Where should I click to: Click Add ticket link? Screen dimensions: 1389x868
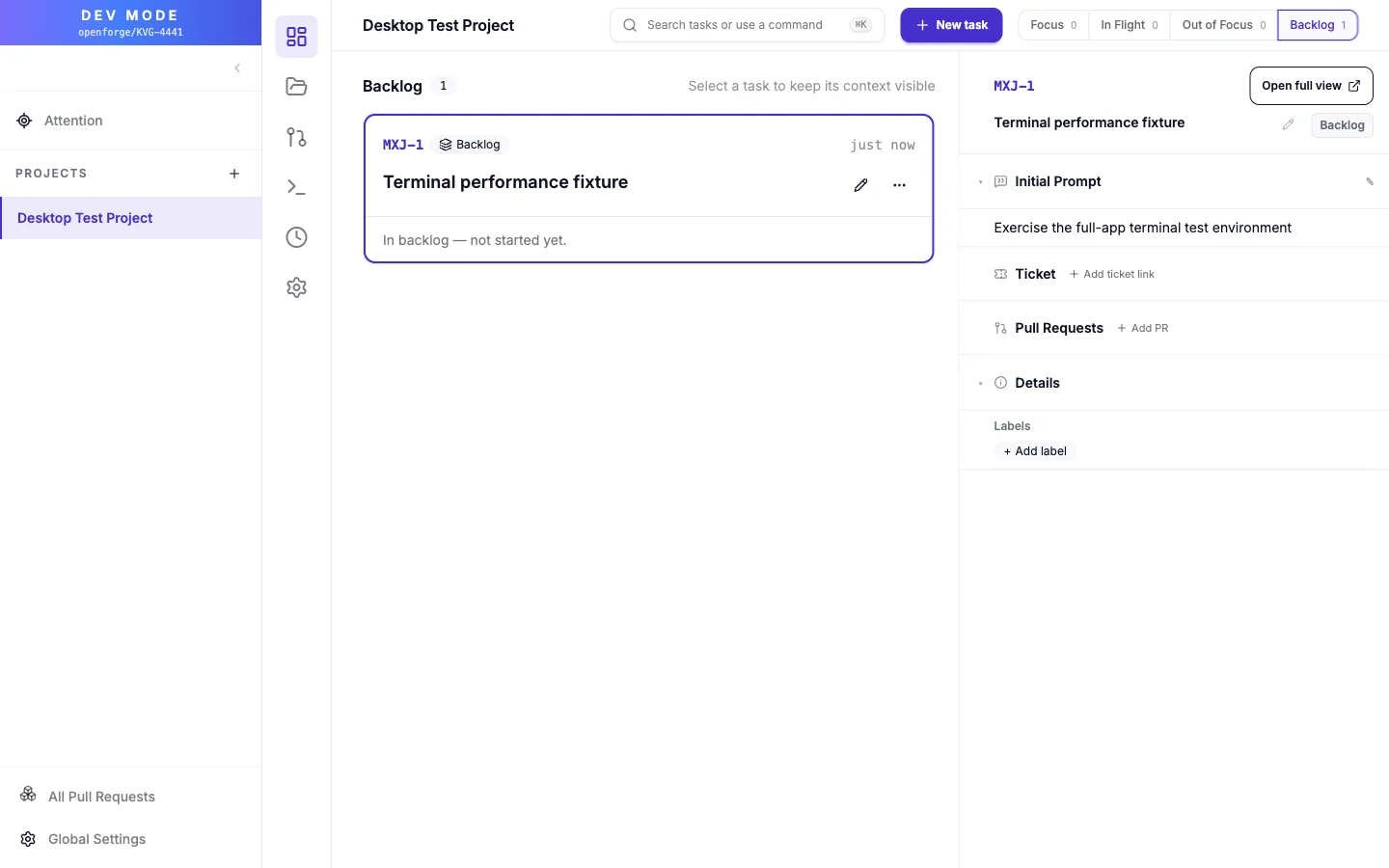click(x=1112, y=274)
